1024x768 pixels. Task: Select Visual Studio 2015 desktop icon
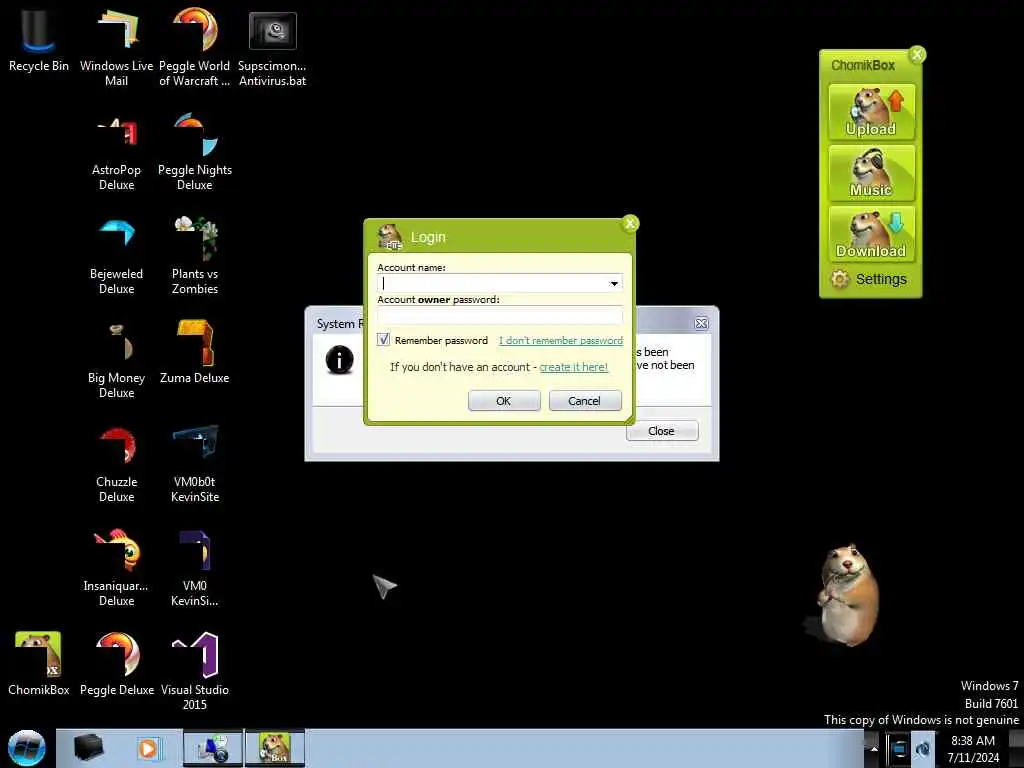click(195, 671)
